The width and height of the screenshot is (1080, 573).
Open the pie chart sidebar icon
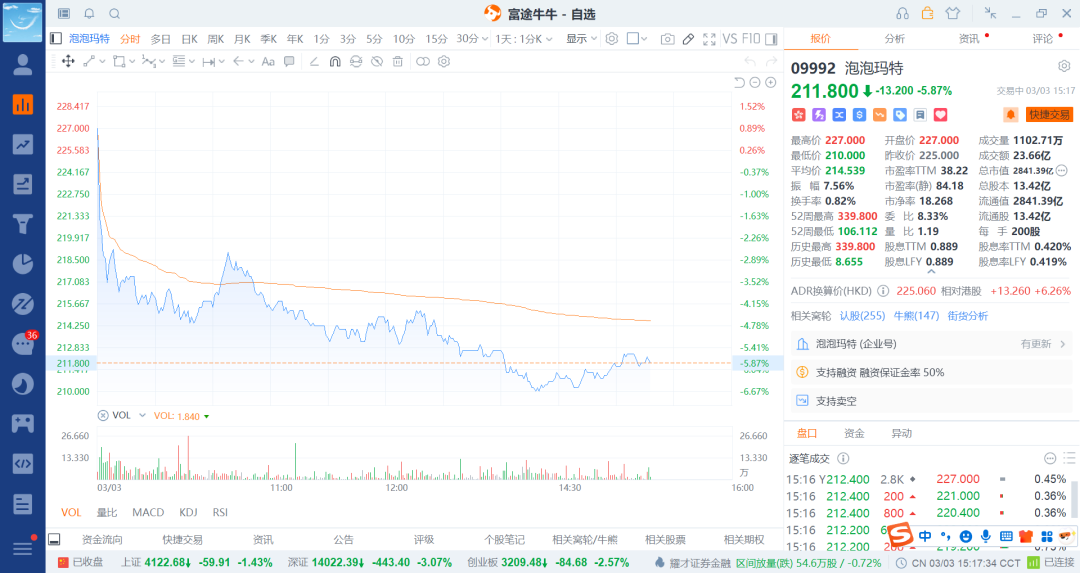23,264
